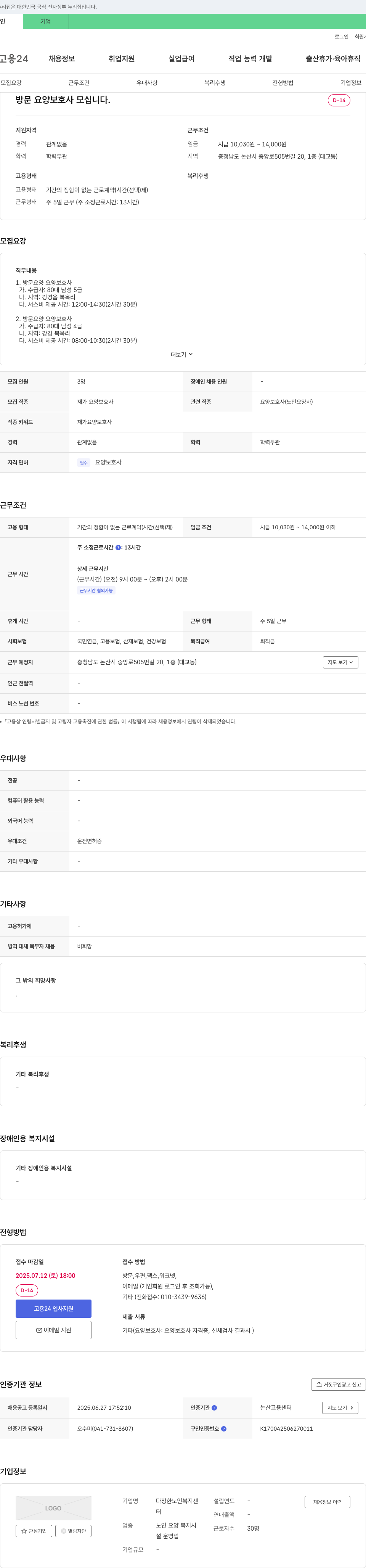Add company with 관심기업 button
This screenshot has width=366, height=1568.
pos(34,1531)
